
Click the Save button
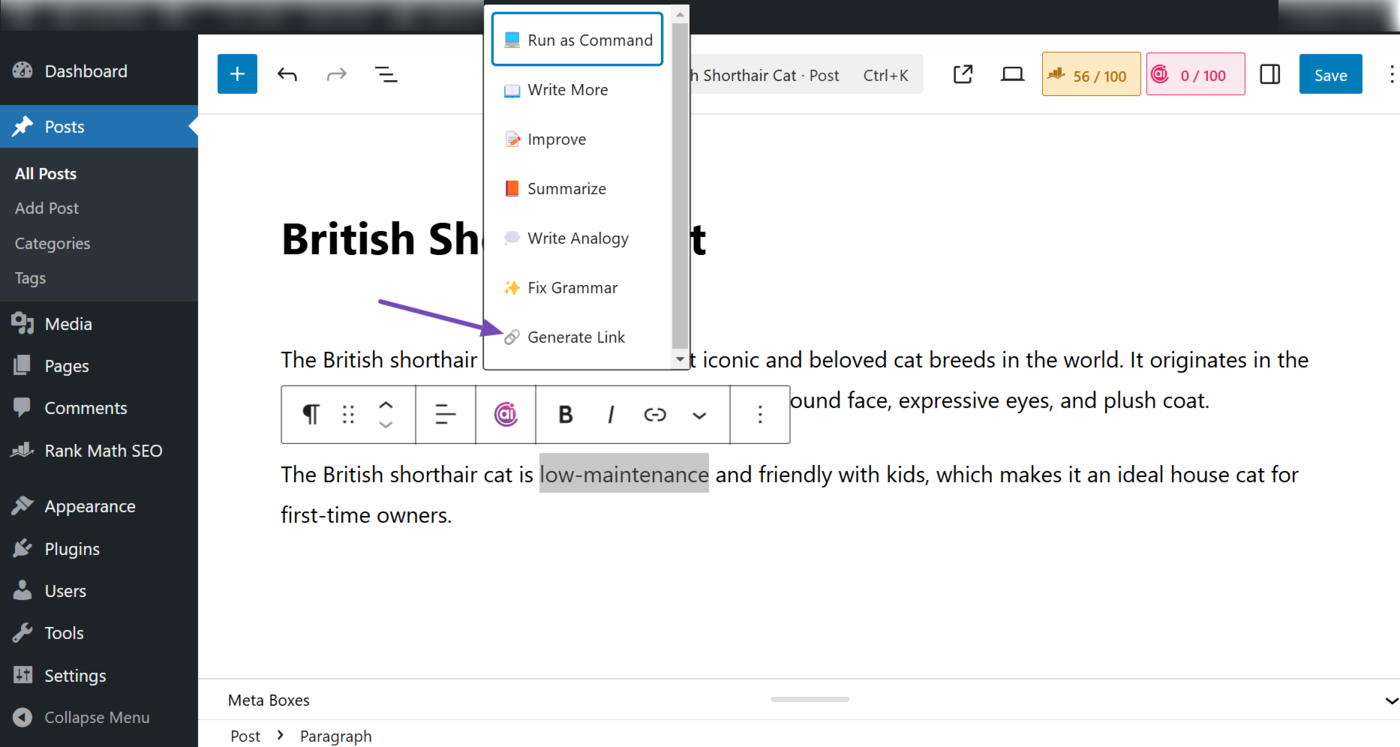tap(1330, 75)
